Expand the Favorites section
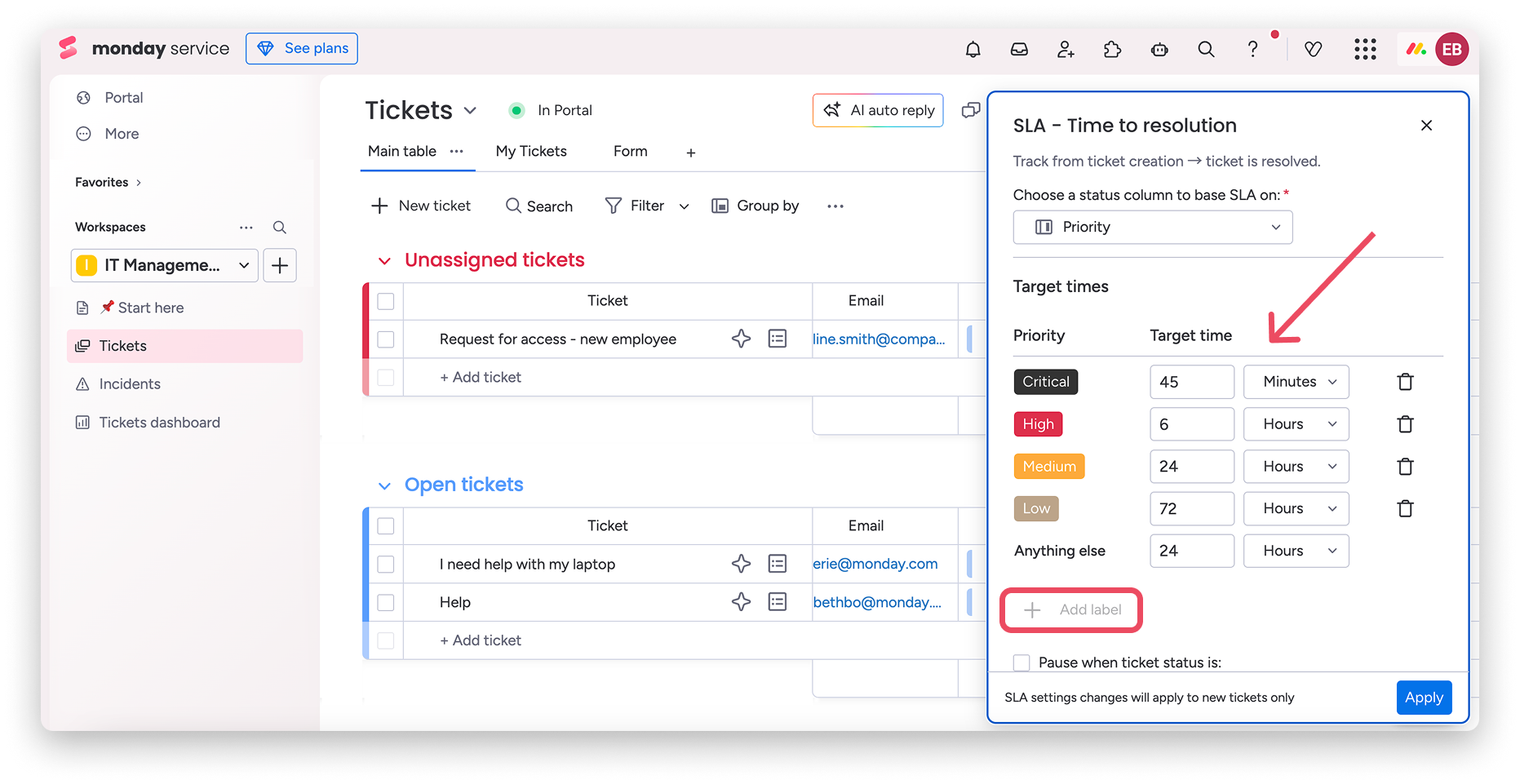This screenshot has height=784, width=1520. coord(109,182)
